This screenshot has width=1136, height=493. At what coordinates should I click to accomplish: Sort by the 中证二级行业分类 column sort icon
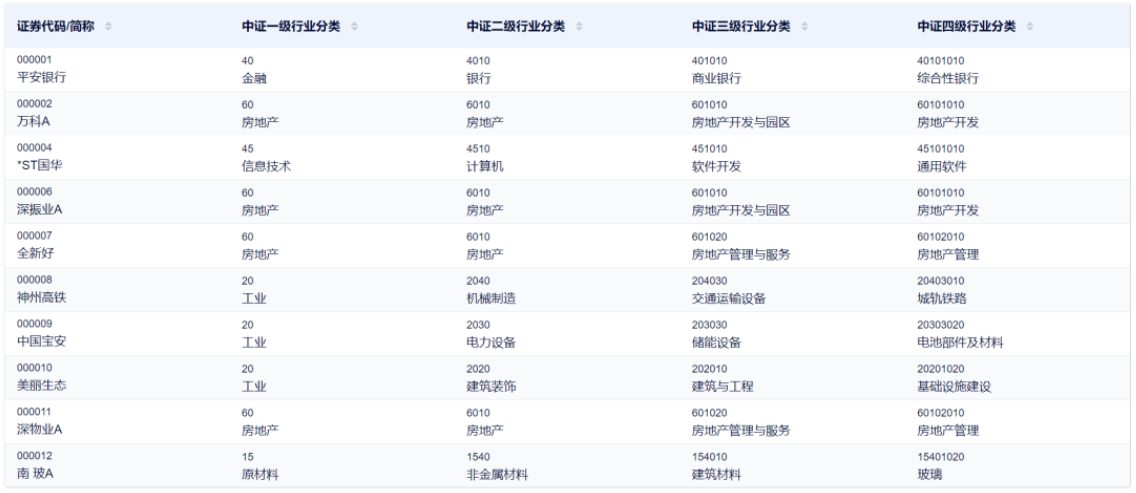[579, 26]
